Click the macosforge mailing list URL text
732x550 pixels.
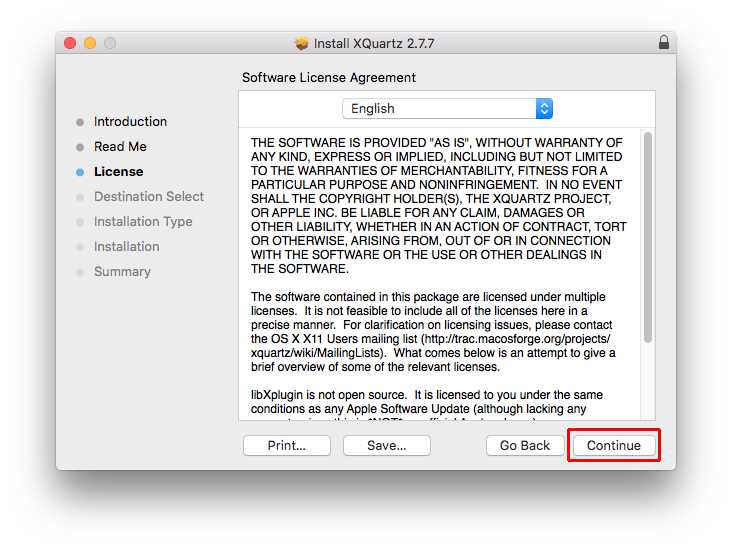[430, 346]
